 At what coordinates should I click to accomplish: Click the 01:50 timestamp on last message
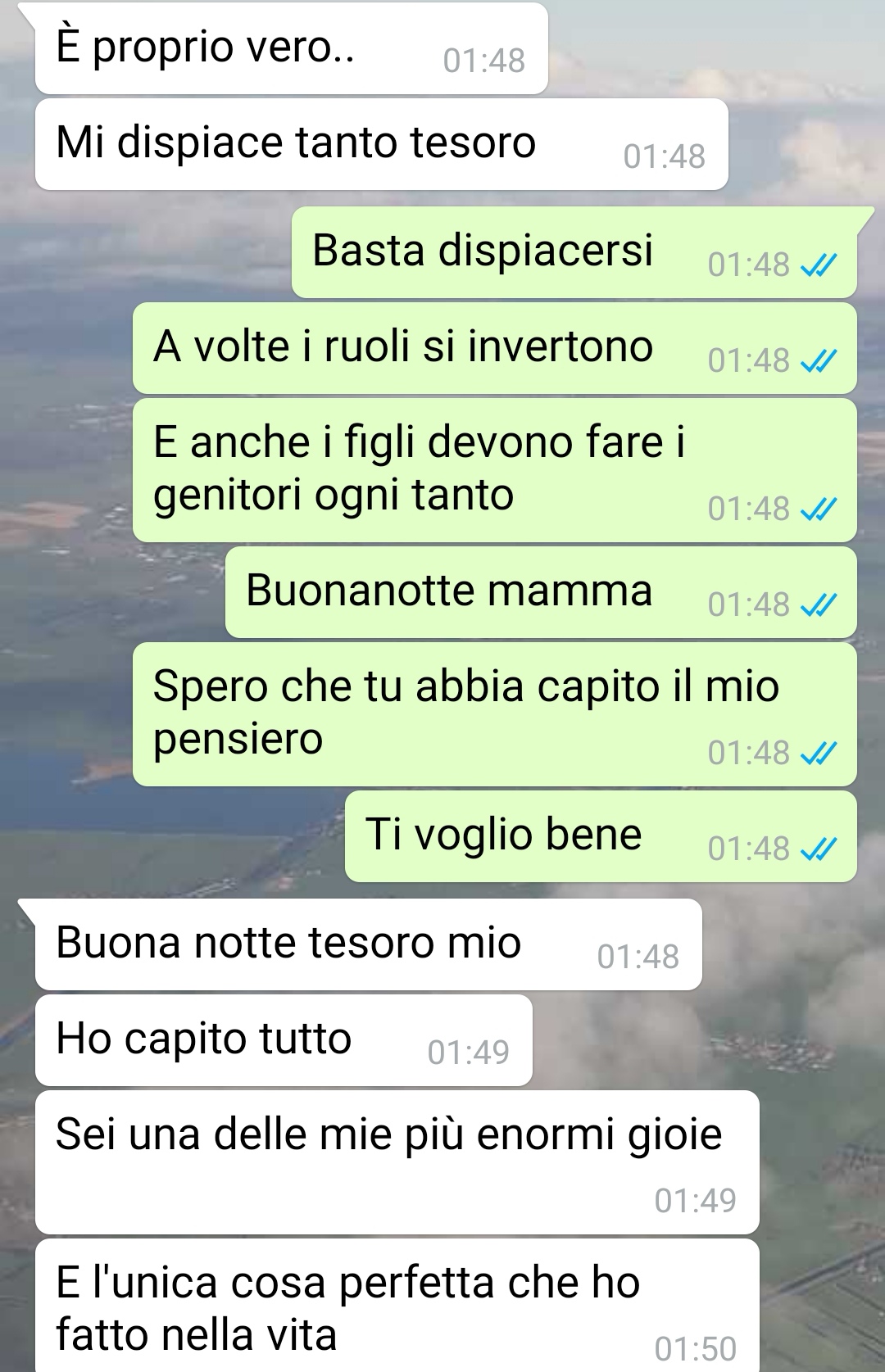point(696,1349)
